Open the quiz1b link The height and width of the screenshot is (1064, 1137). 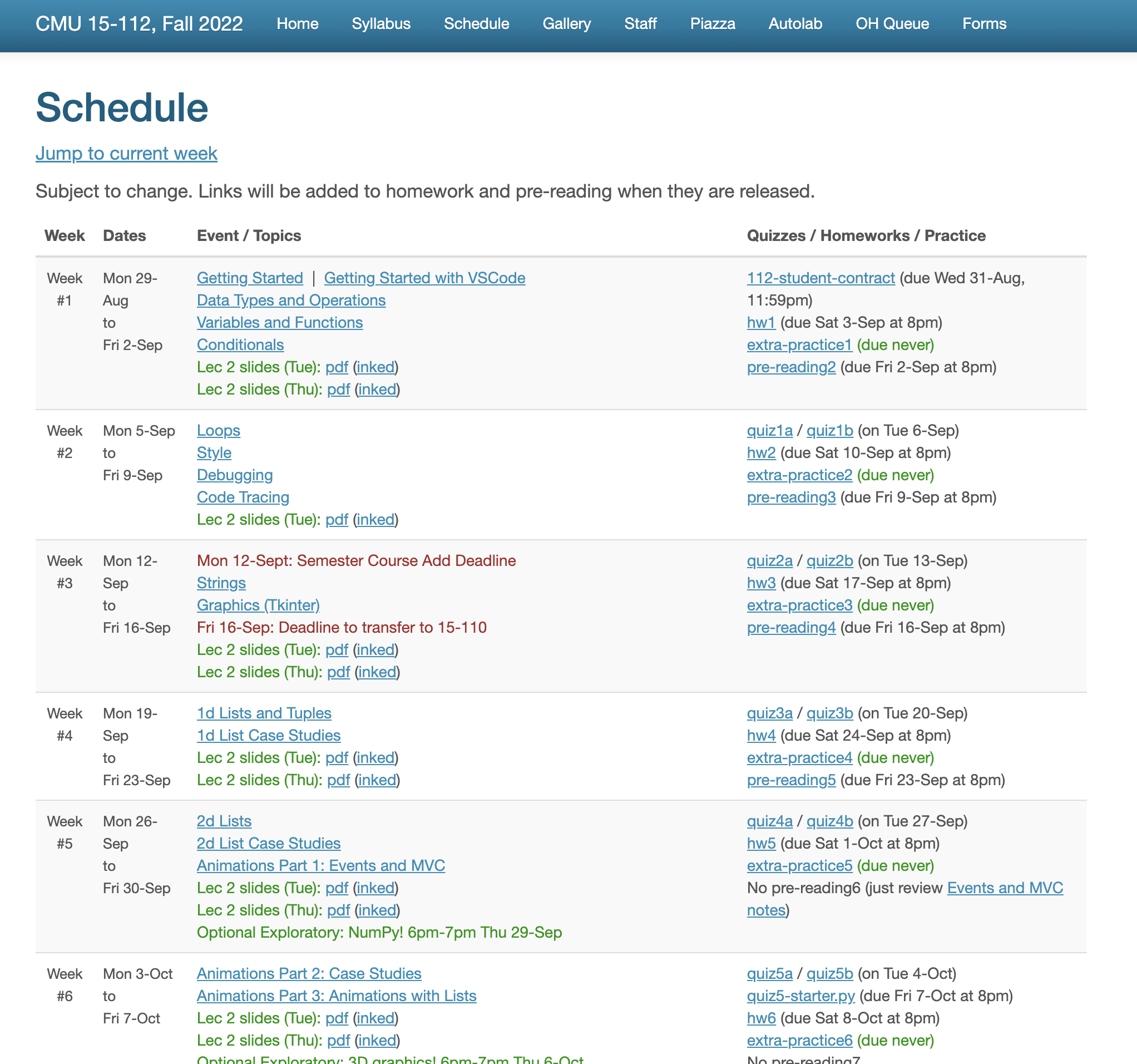coord(829,431)
